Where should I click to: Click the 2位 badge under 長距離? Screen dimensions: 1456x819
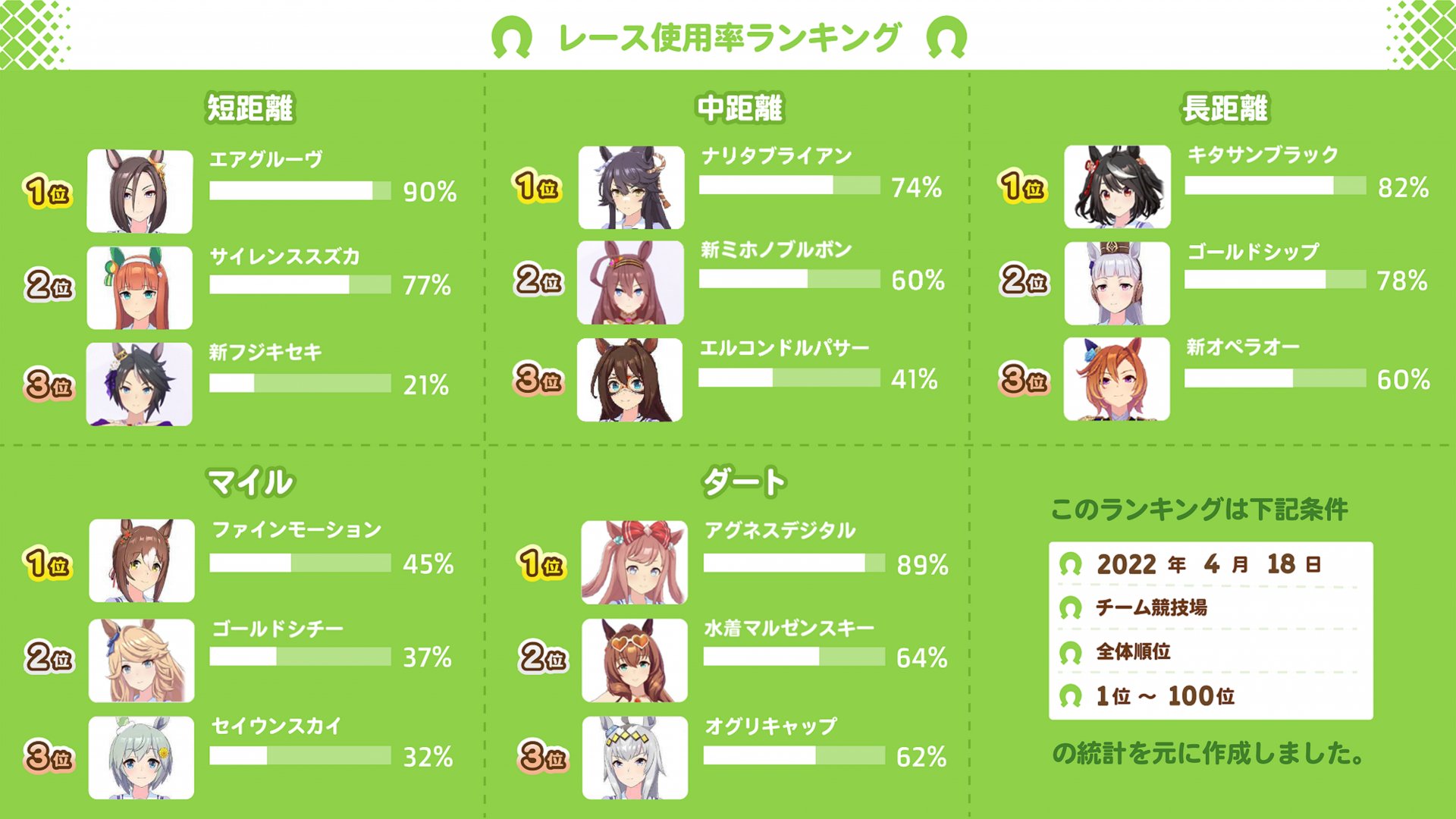(x=1025, y=281)
